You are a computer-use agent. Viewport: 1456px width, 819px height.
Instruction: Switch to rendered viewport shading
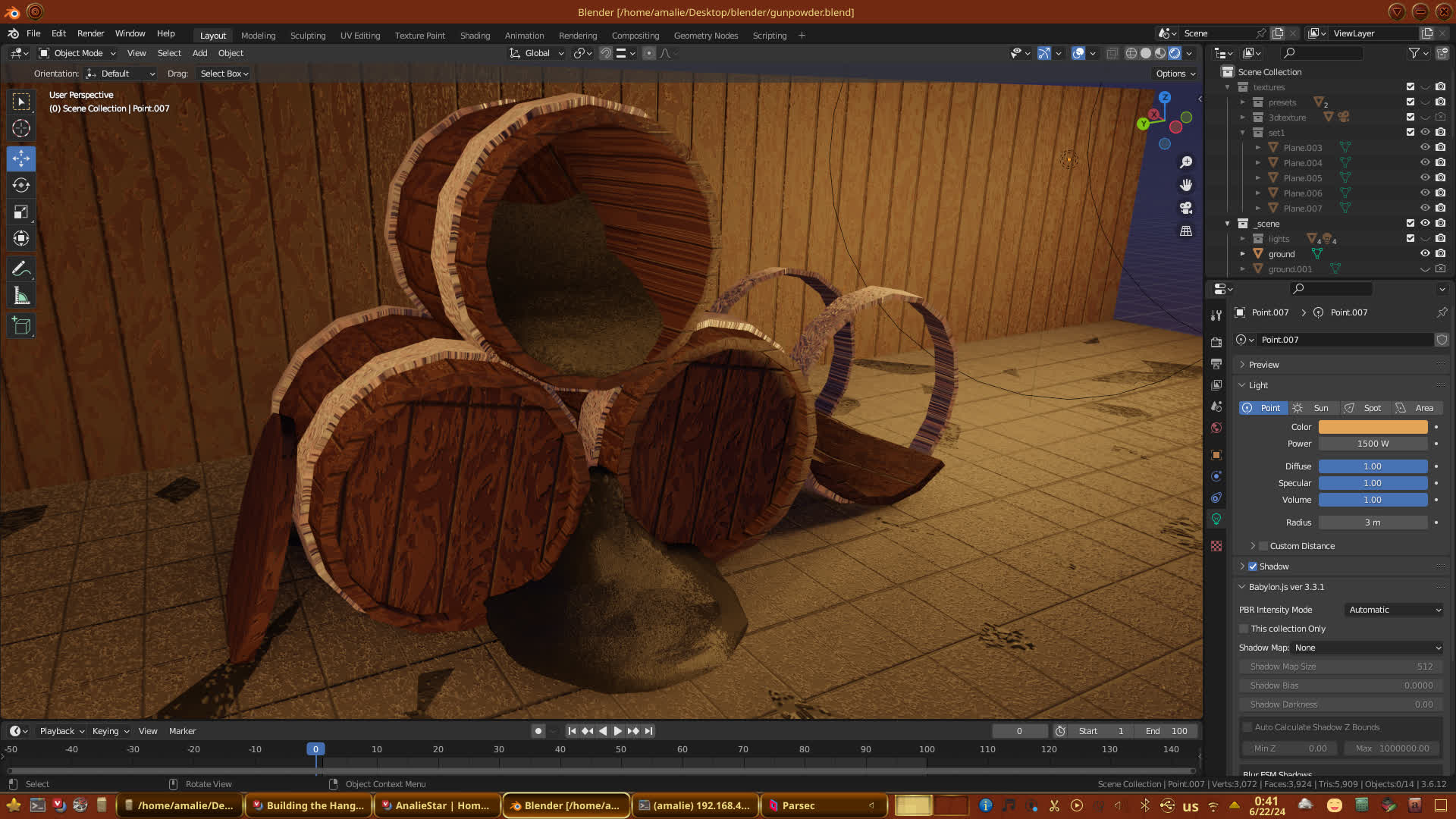point(1175,53)
